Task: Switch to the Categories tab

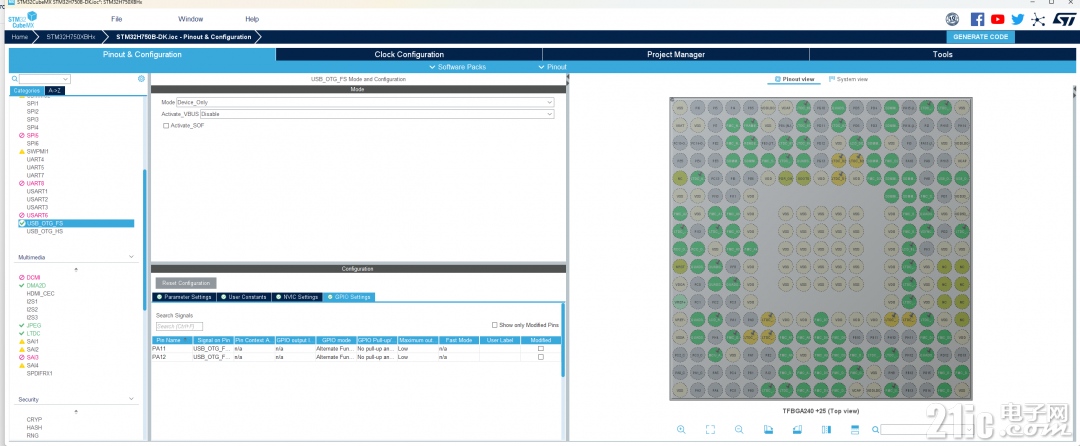Action: tap(28, 90)
